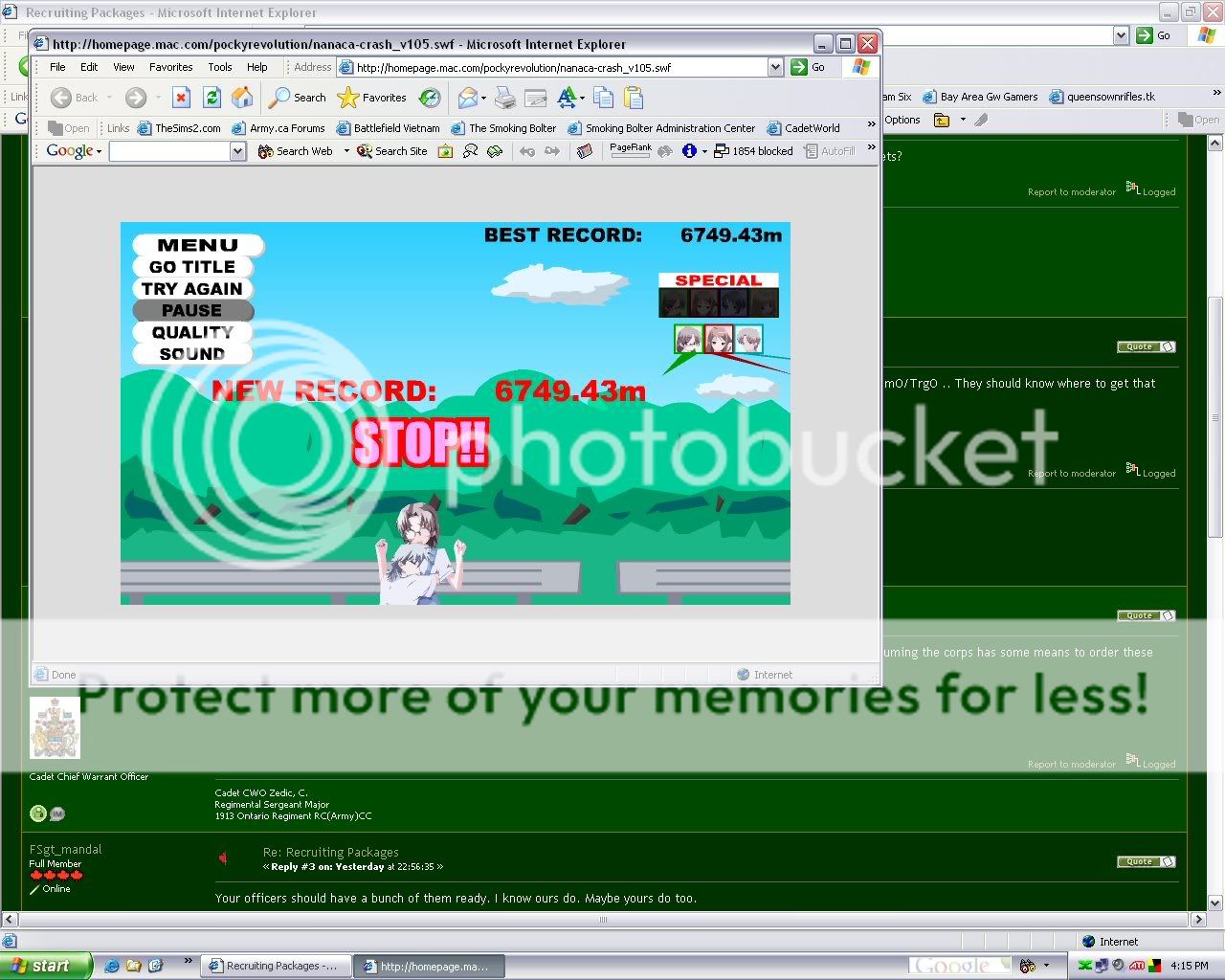This screenshot has height=980, width=1225.
Task: Open the History toolbar icon
Action: (430, 98)
